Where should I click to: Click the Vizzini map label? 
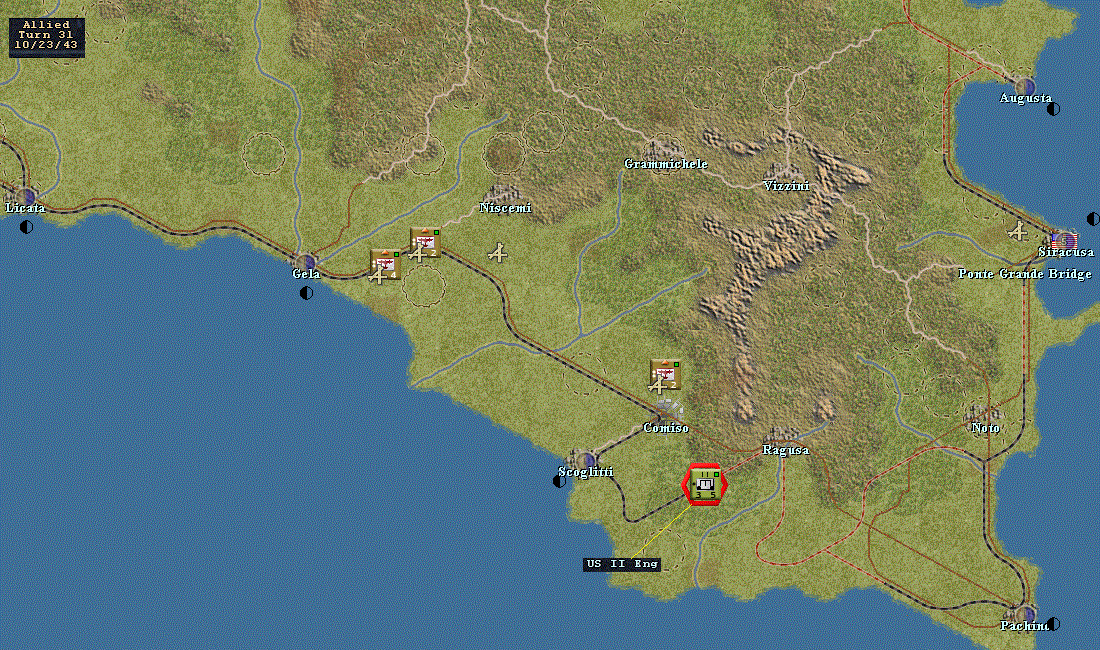(786, 186)
